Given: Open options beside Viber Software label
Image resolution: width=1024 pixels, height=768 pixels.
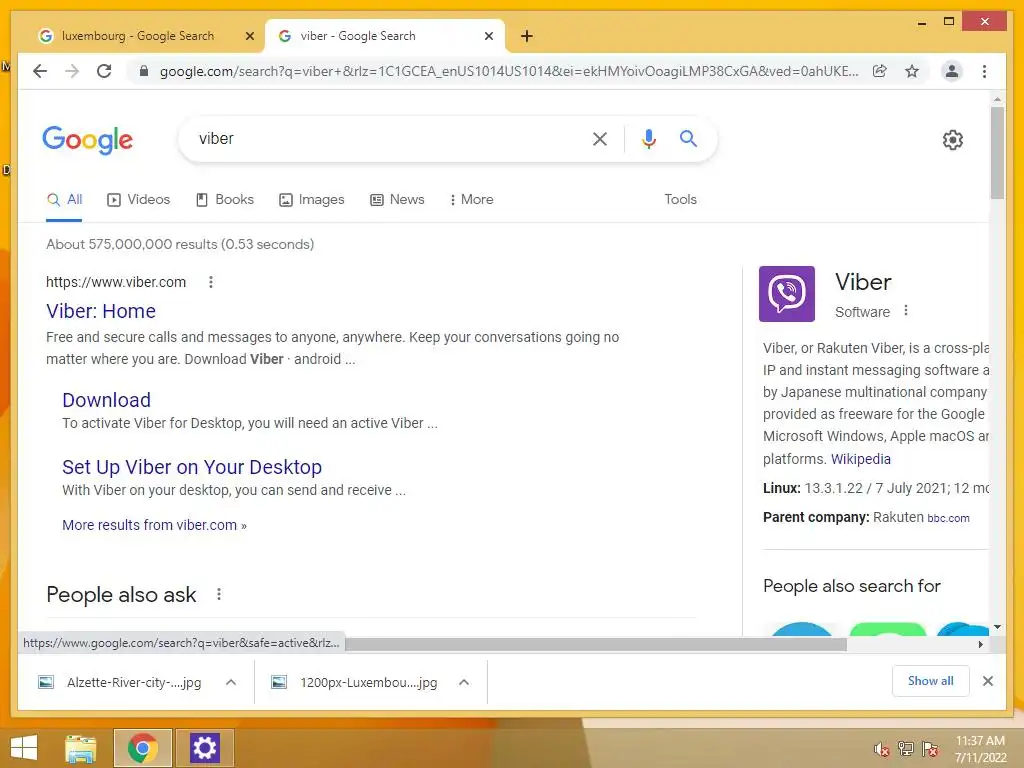Looking at the screenshot, I should point(906,310).
